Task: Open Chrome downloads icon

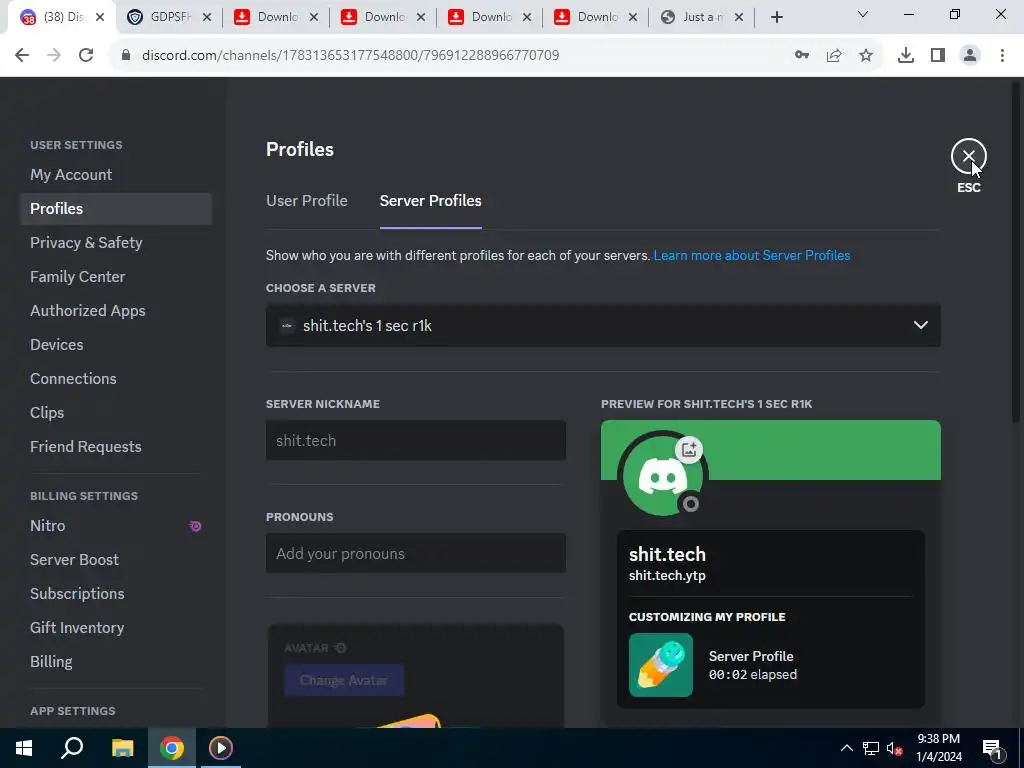Action: point(906,55)
